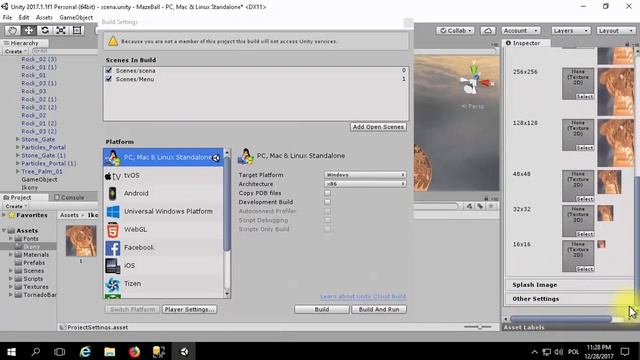The width and height of the screenshot is (640, 360).
Task: Expand Splash Image section in Inspector
Action: pos(569,285)
